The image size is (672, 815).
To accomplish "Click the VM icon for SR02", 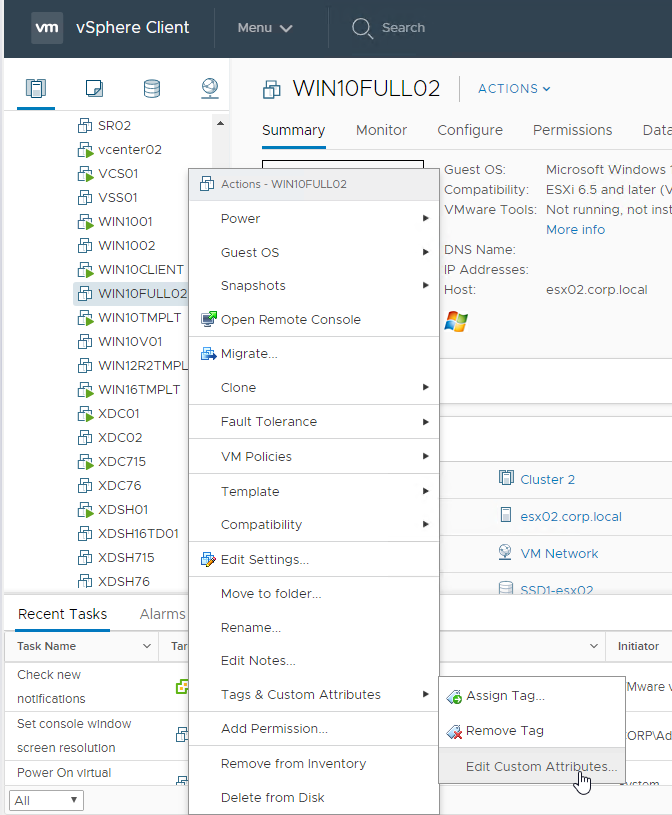I will [x=85, y=125].
